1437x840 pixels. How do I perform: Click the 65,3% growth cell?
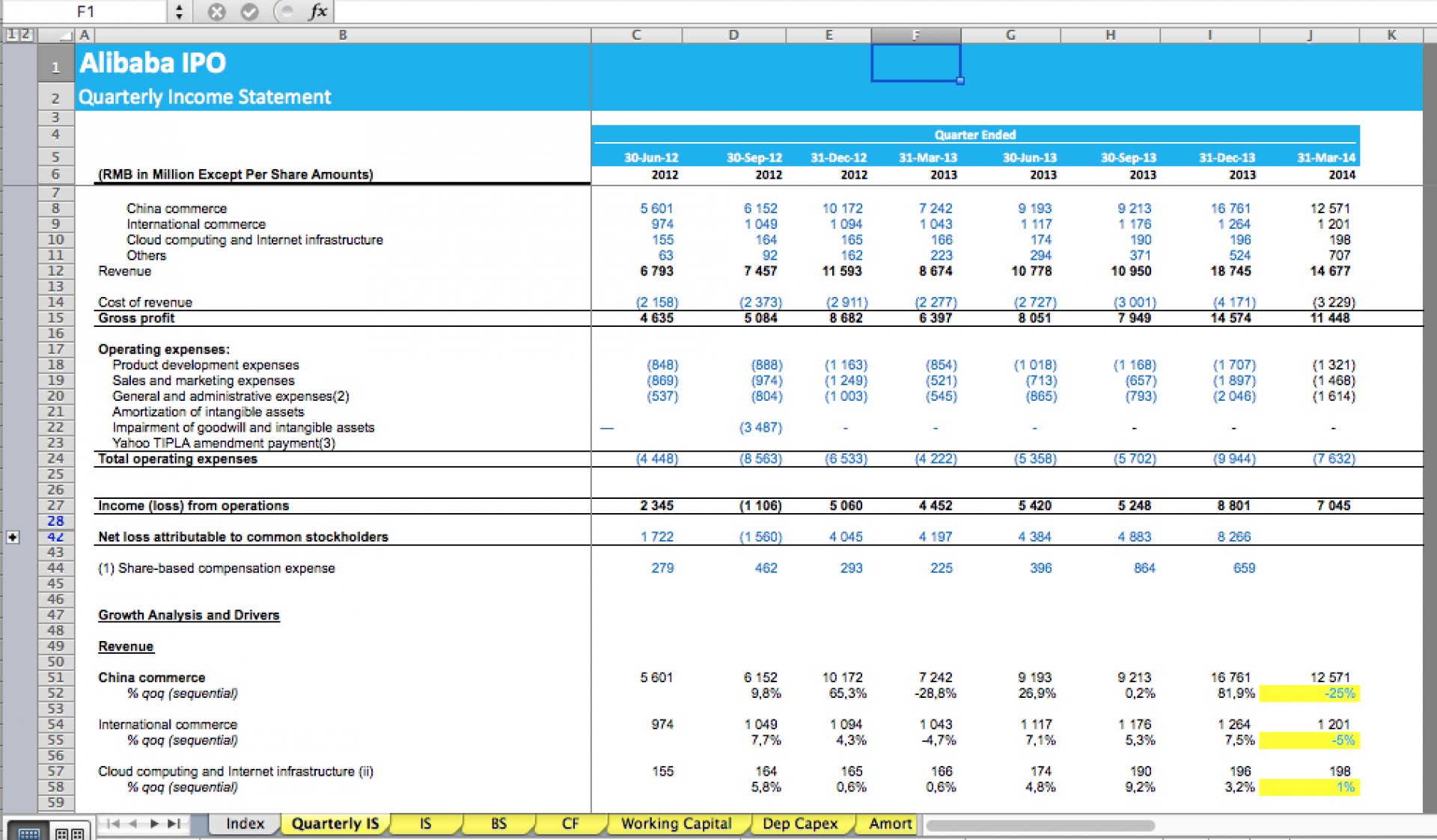847,693
